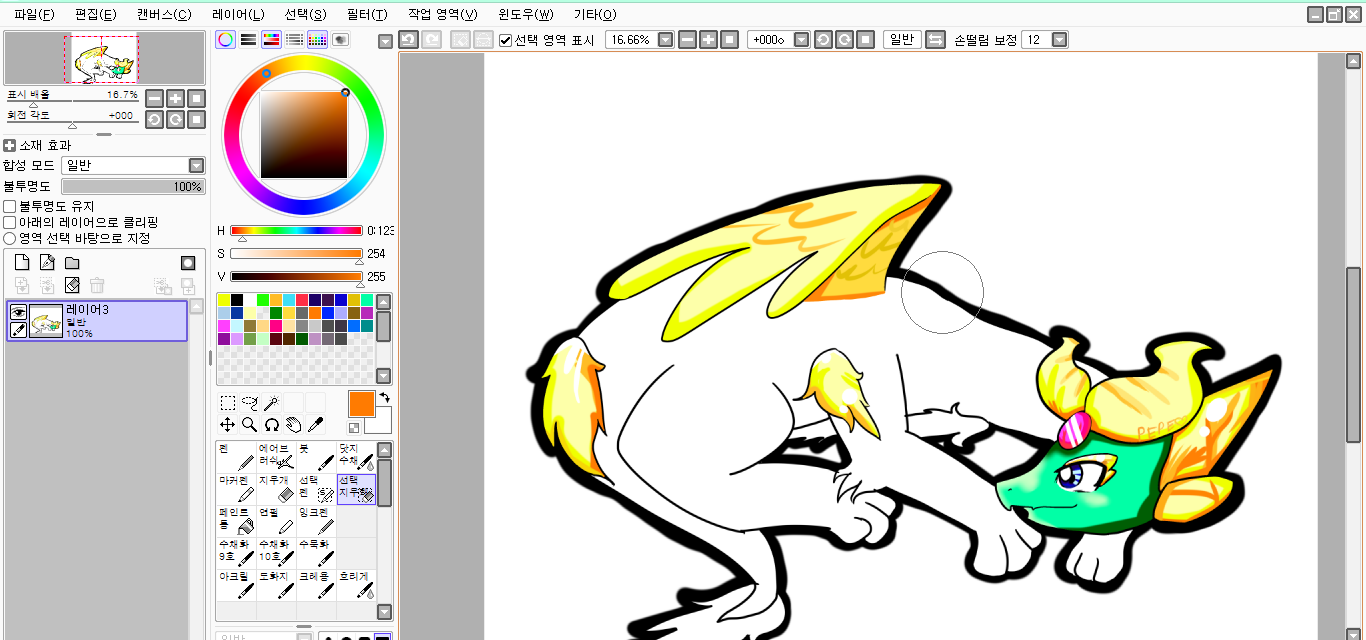This screenshot has height=640, width=1366.
Task: Choose the 잉크펜 ink pen tool
Action: [x=316, y=521]
